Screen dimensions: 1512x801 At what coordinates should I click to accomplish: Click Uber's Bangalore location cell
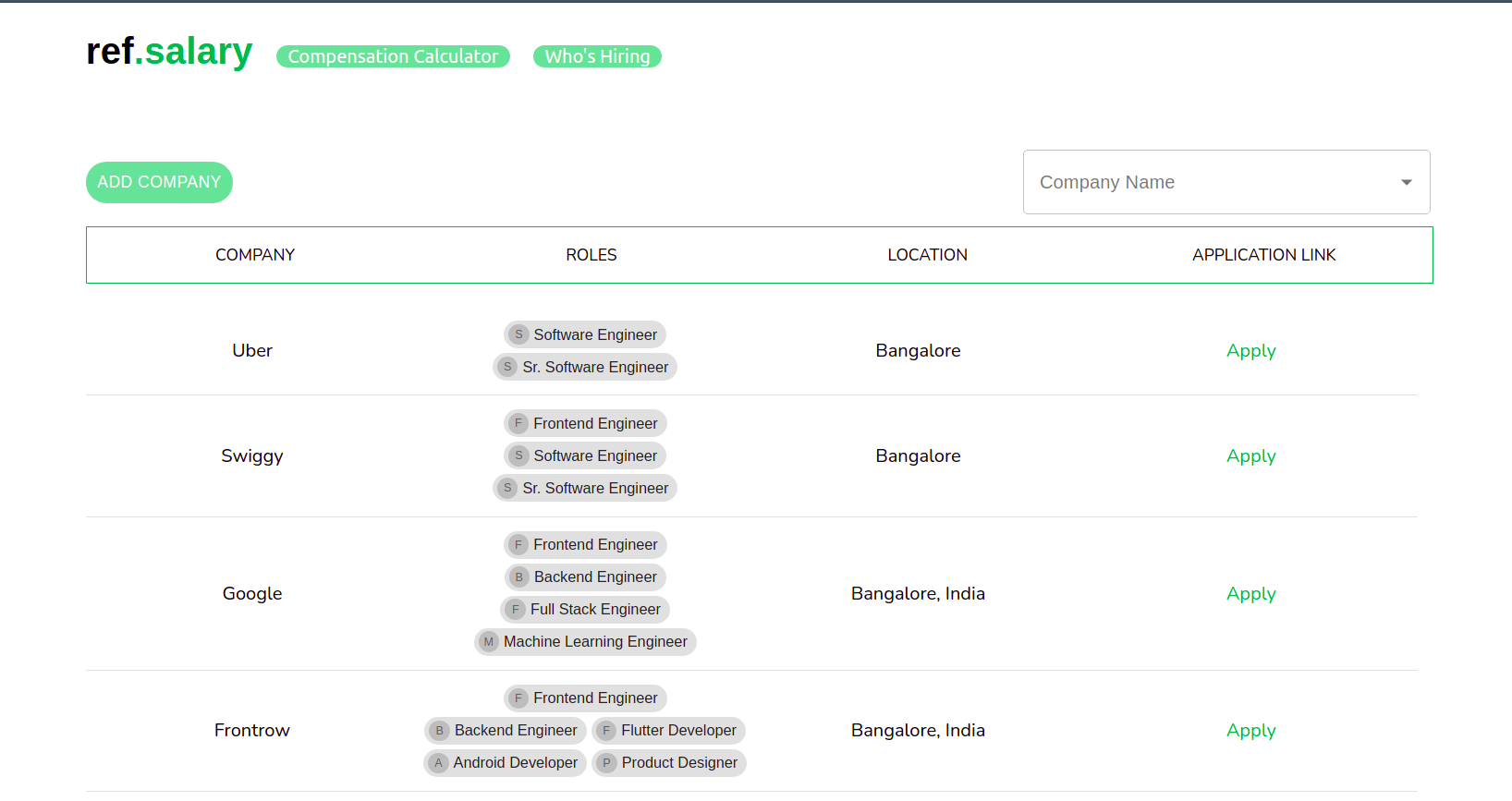coord(919,351)
